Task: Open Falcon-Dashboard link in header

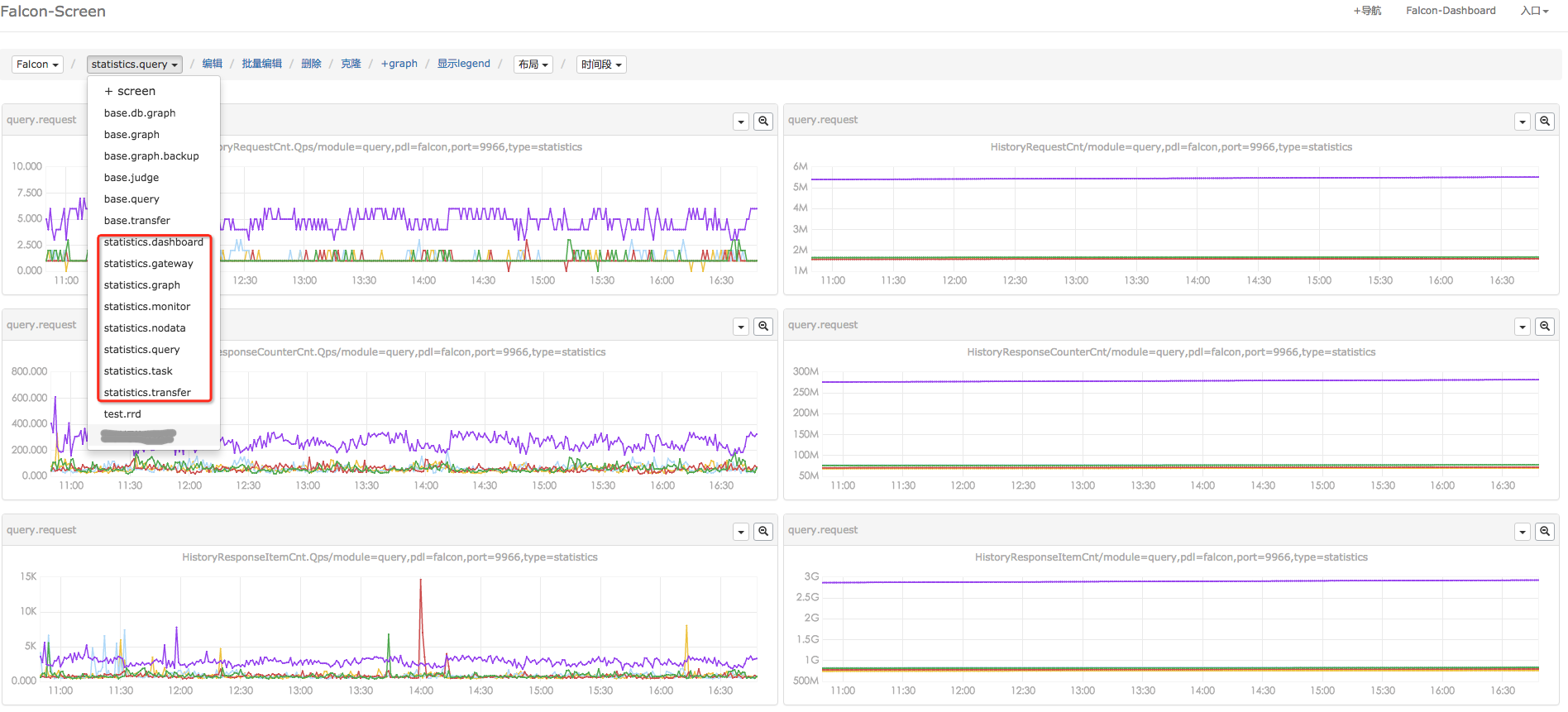Action: tap(1451, 11)
